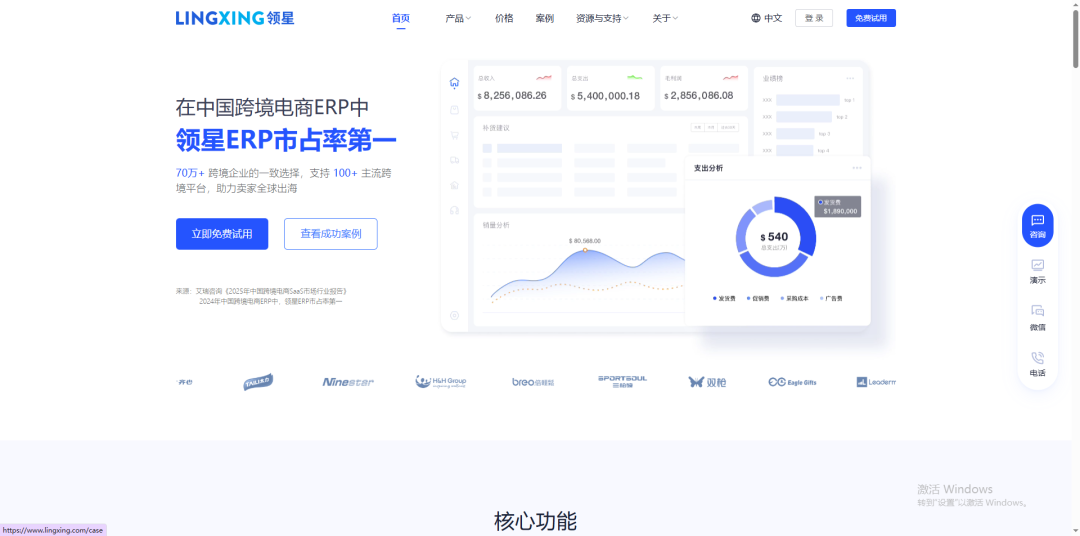Click the 微信 WeChat icon
Viewport: 1080px width, 536px height.
point(1037,311)
